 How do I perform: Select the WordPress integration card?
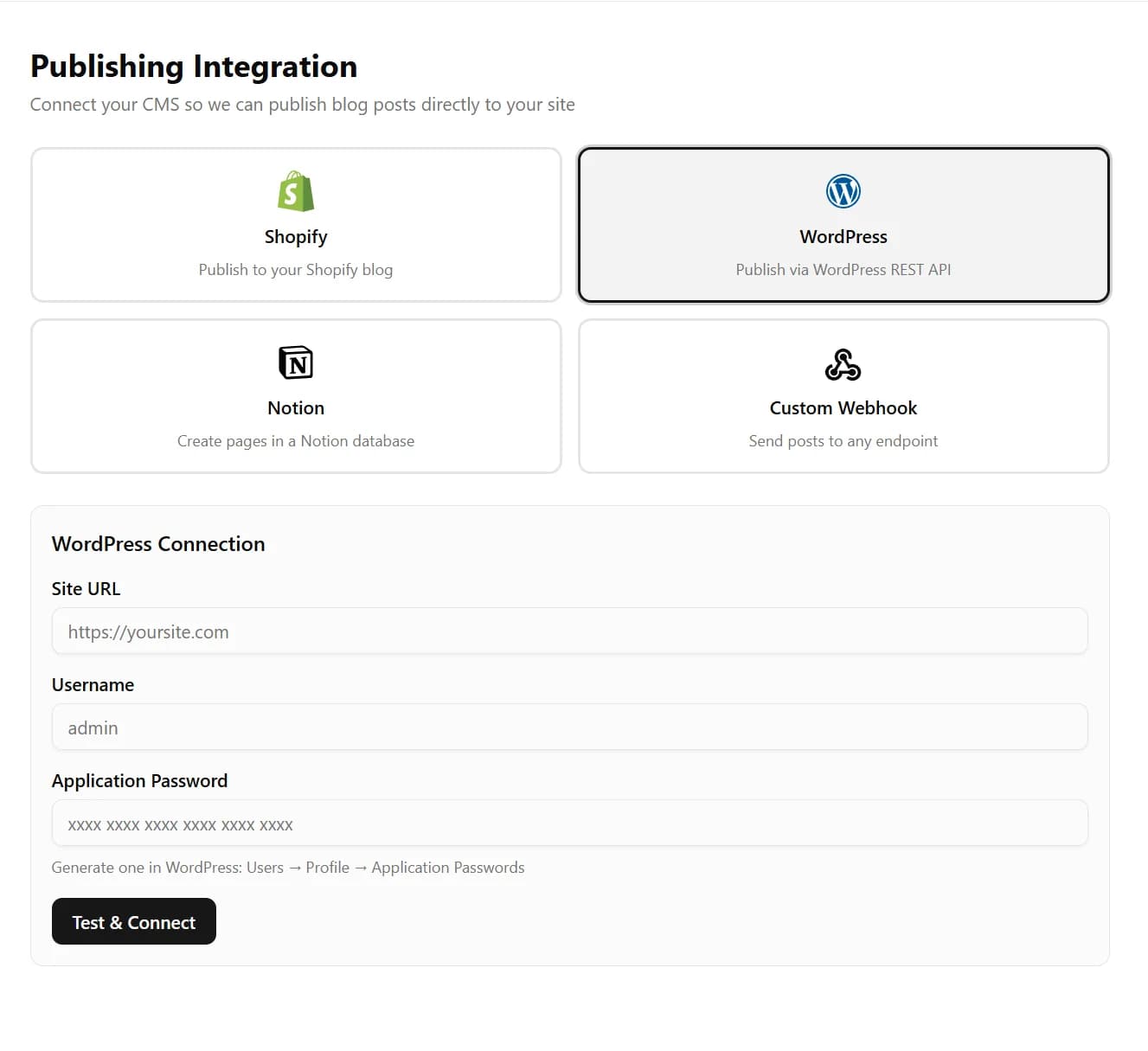coord(843,225)
